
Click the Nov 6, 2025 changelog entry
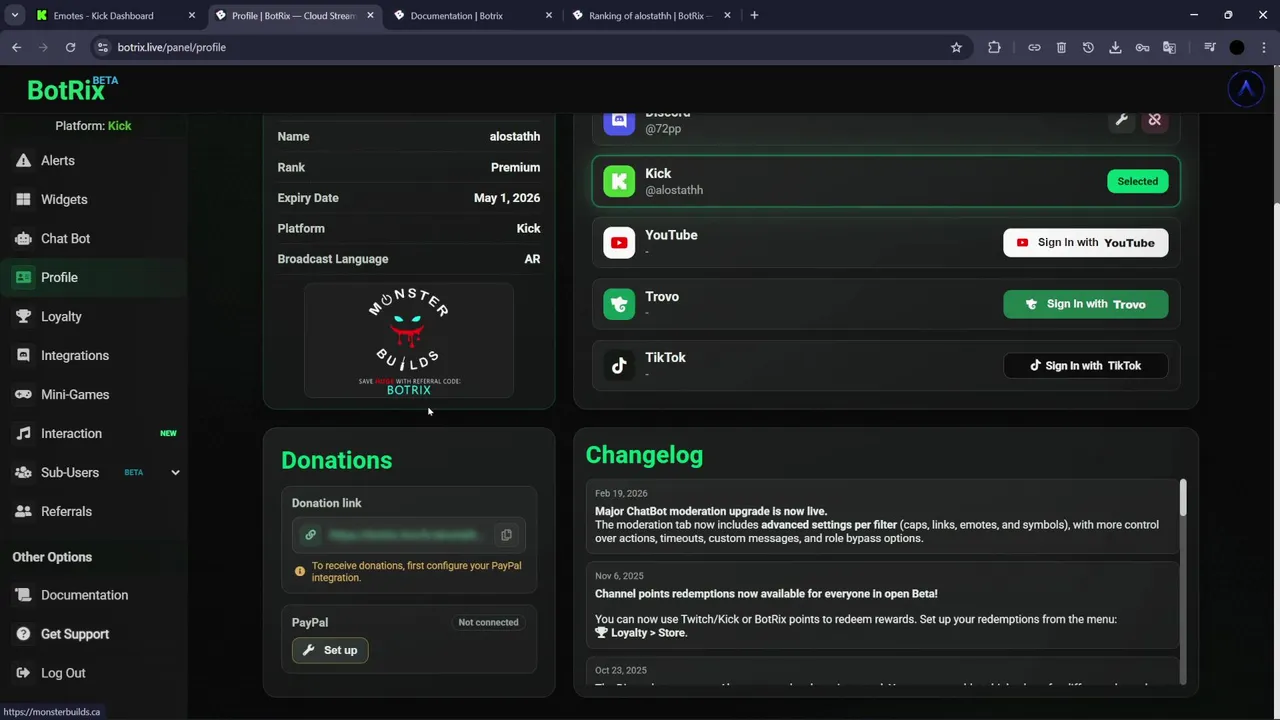click(882, 604)
